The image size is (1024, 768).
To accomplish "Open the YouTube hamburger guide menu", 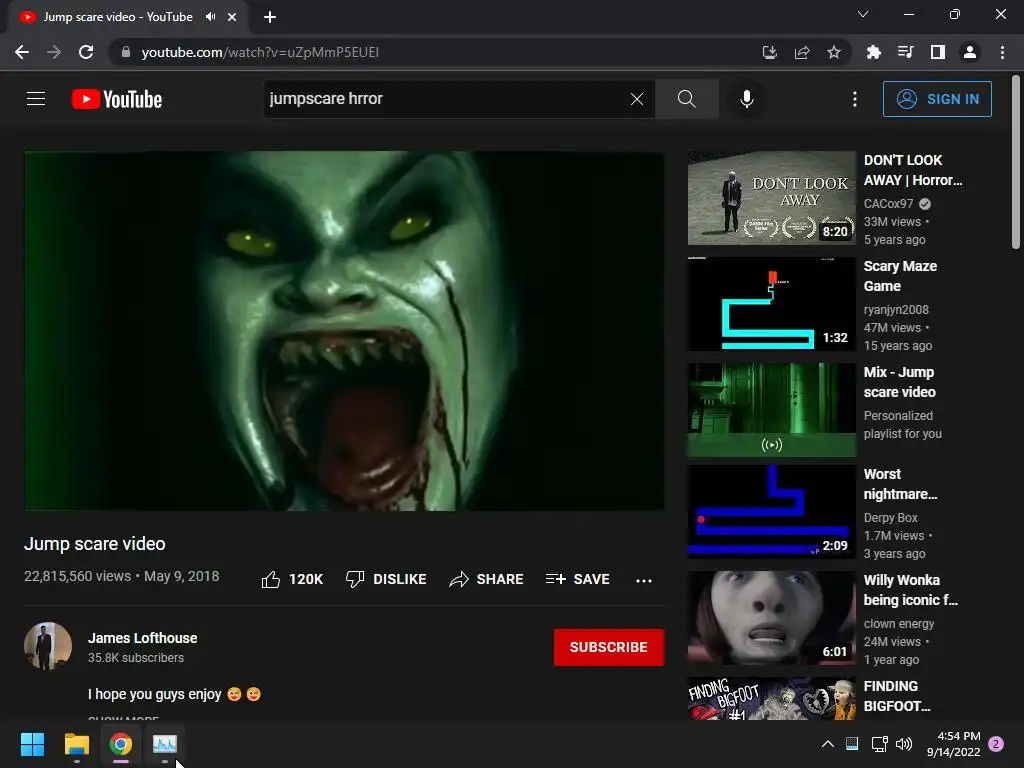I will (36, 99).
